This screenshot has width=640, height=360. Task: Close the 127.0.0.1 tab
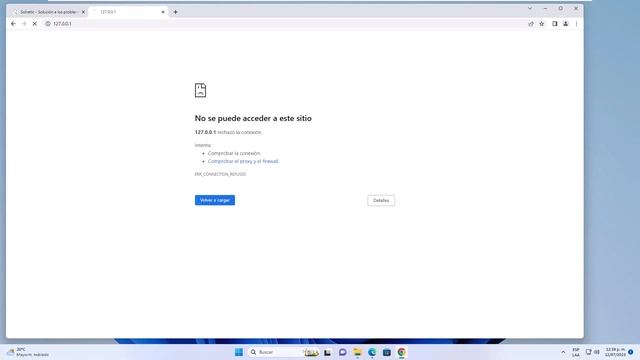pos(163,12)
